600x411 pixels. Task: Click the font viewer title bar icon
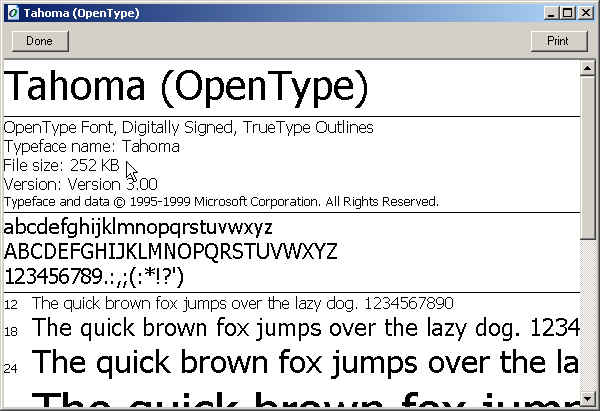click(13, 13)
